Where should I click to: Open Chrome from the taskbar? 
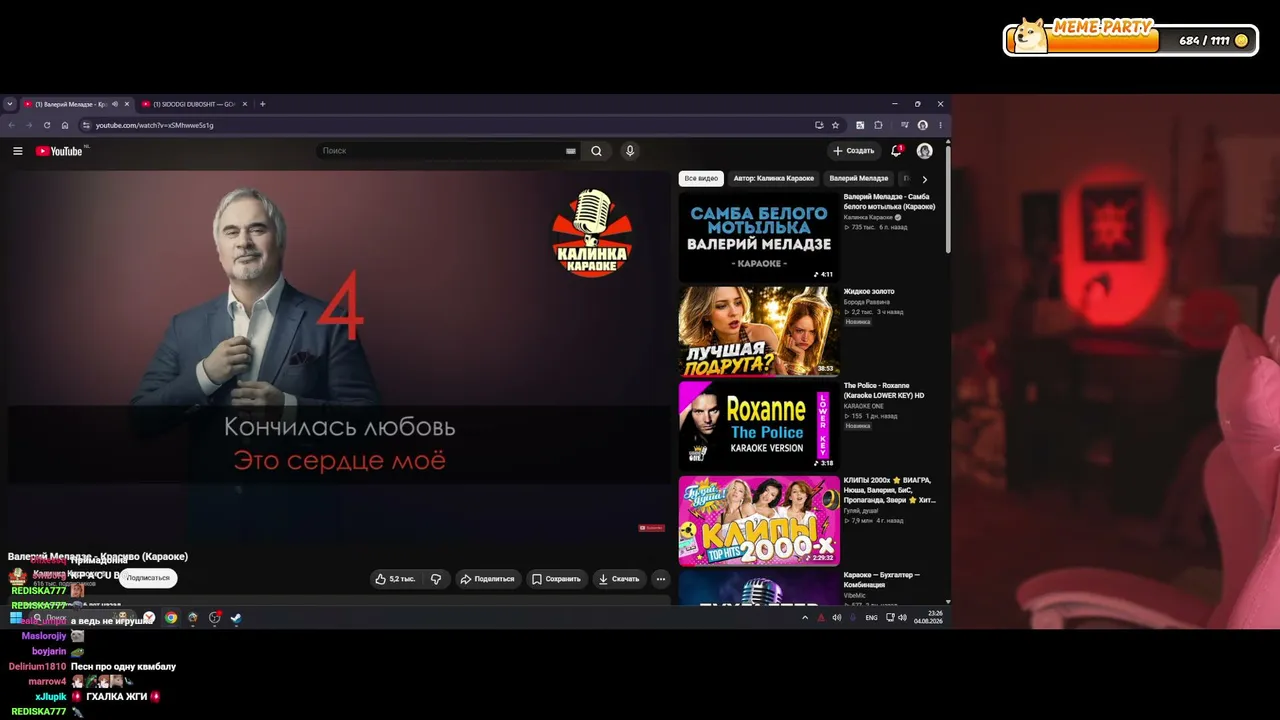click(x=171, y=618)
